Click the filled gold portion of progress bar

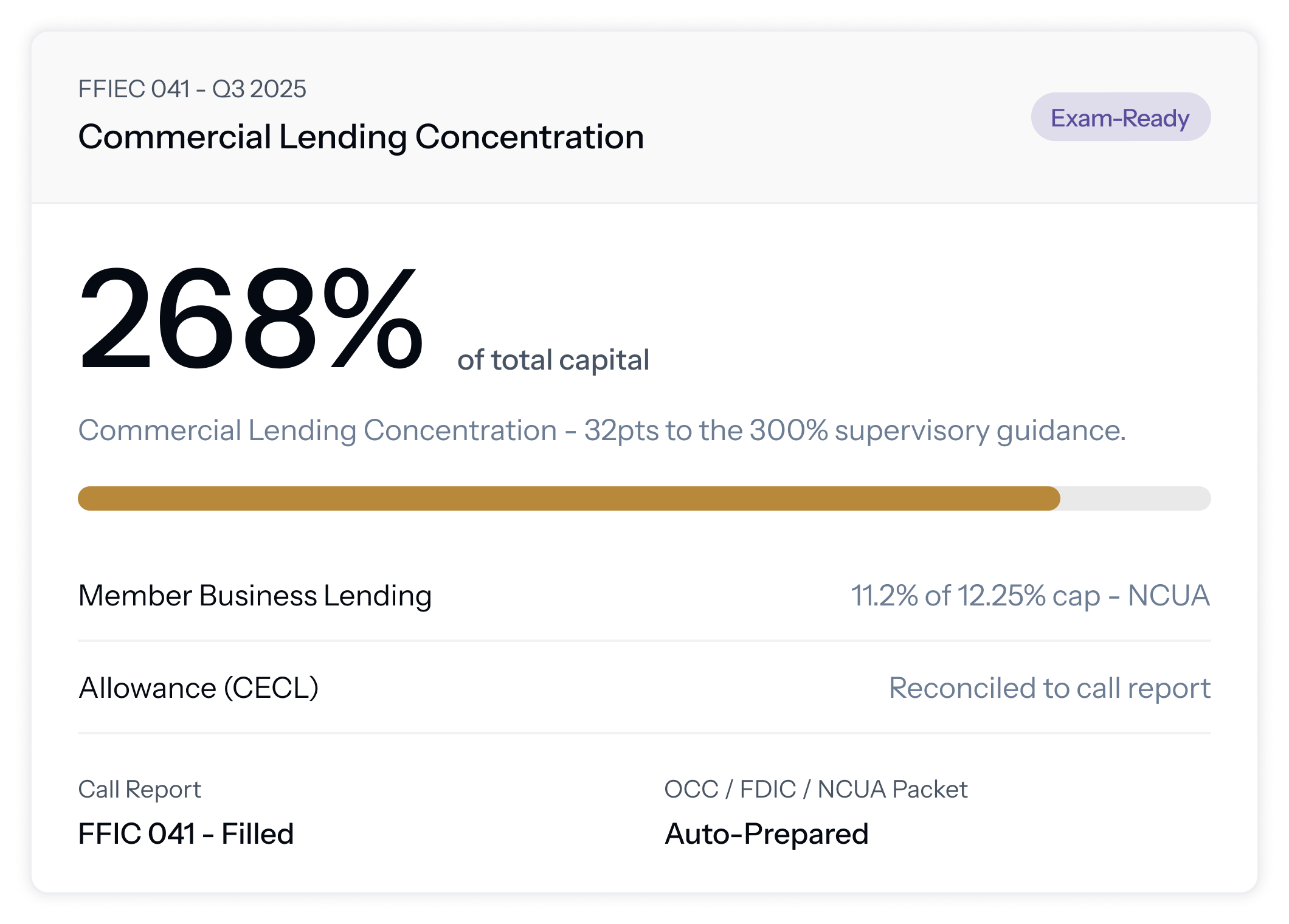(x=569, y=498)
